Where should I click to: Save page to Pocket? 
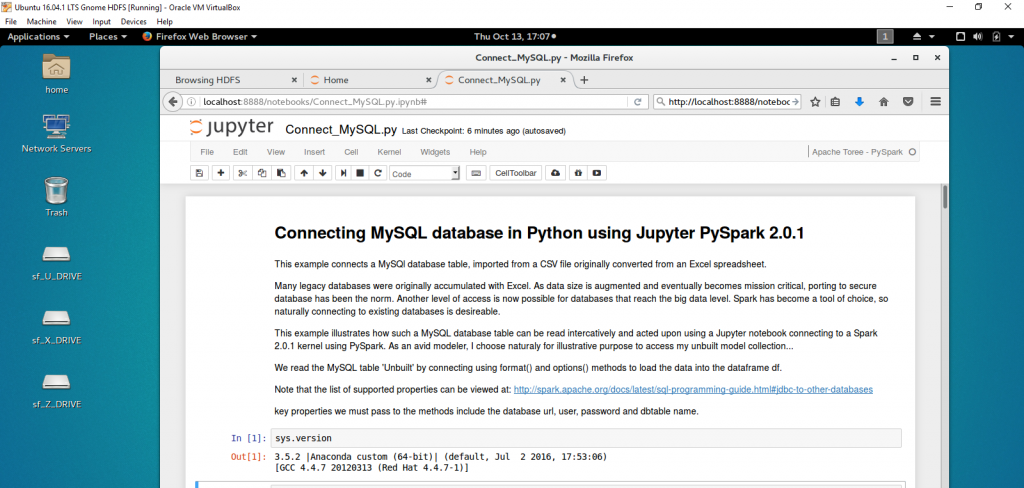click(x=908, y=102)
